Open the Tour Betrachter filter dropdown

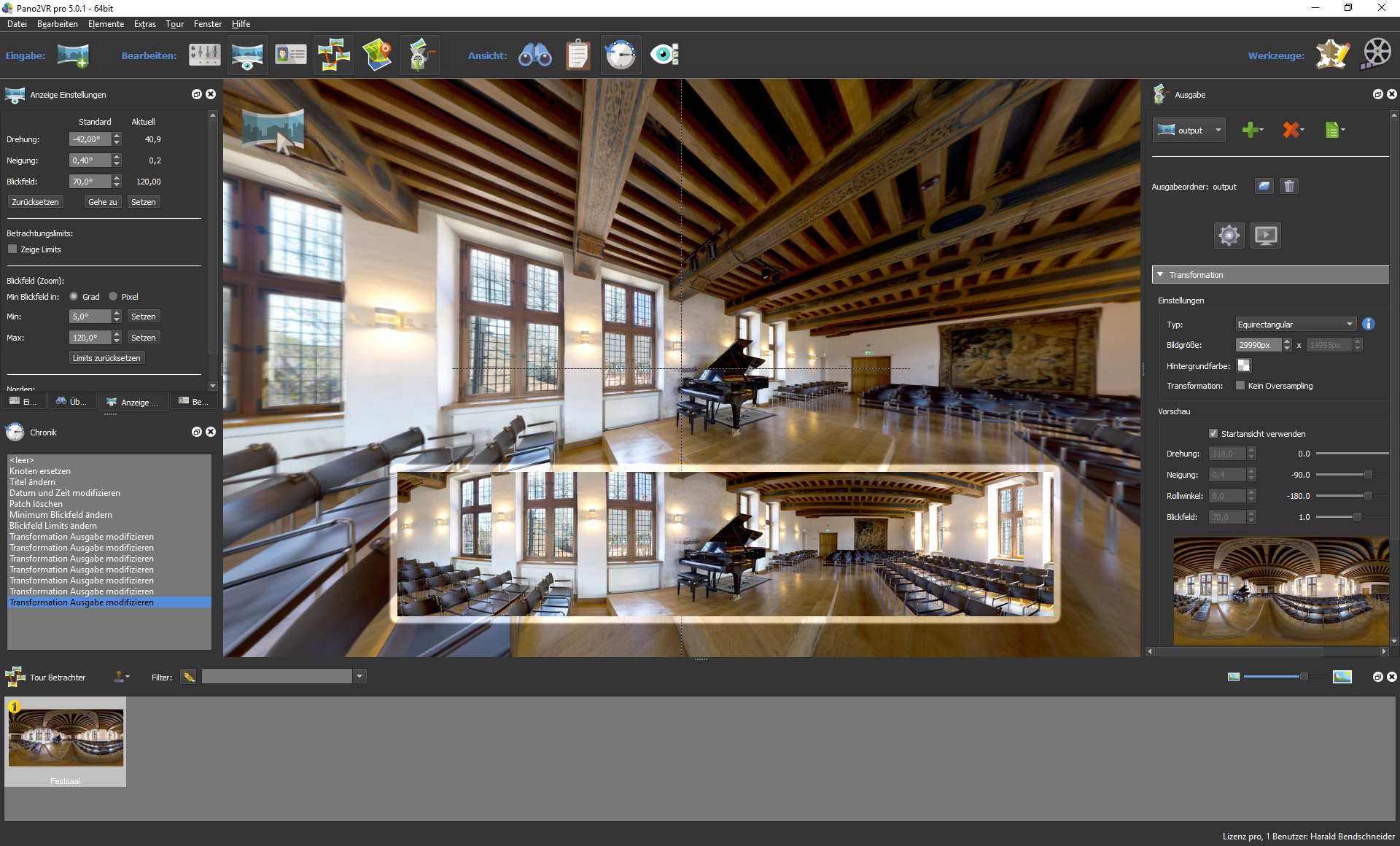click(x=359, y=677)
